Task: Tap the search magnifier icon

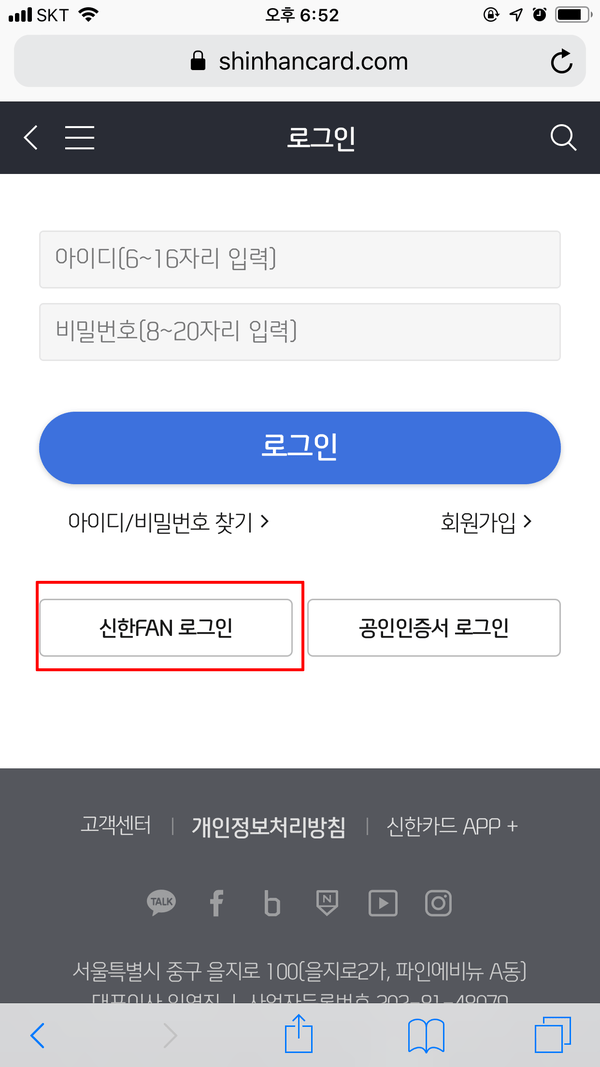Action: (x=563, y=138)
